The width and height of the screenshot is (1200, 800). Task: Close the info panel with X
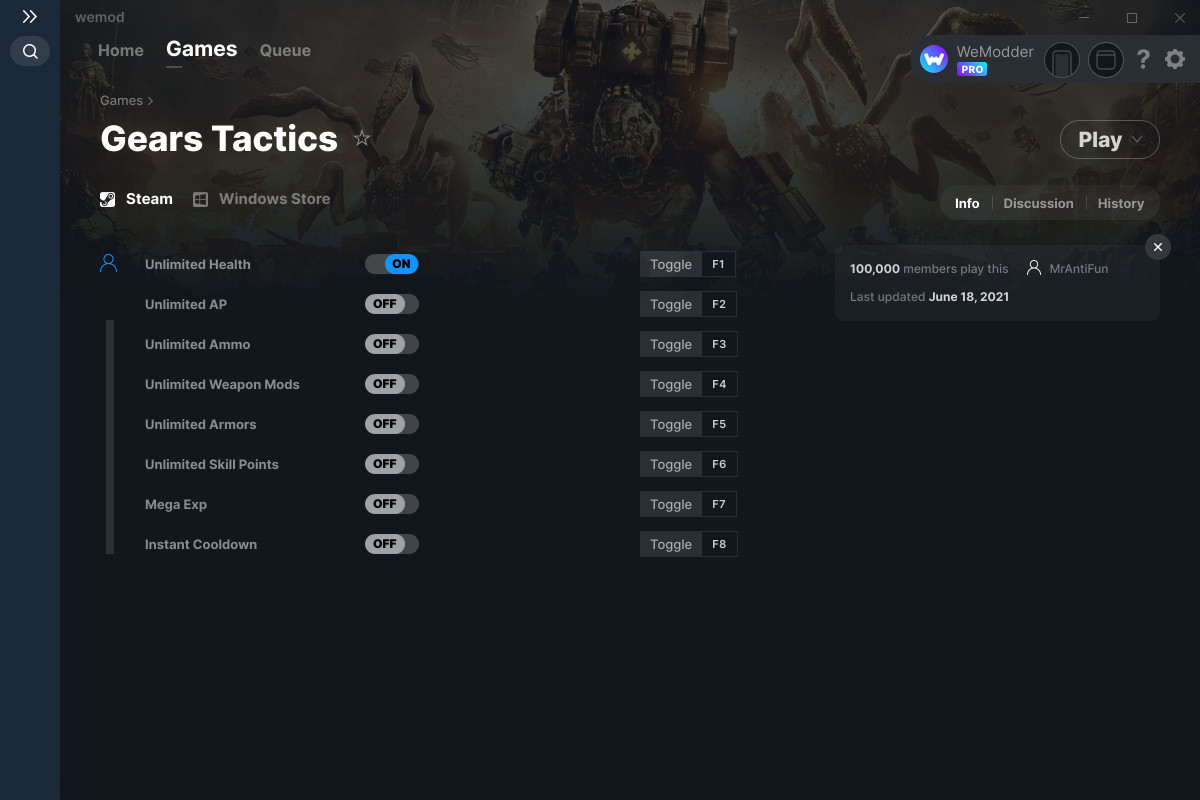click(1157, 247)
